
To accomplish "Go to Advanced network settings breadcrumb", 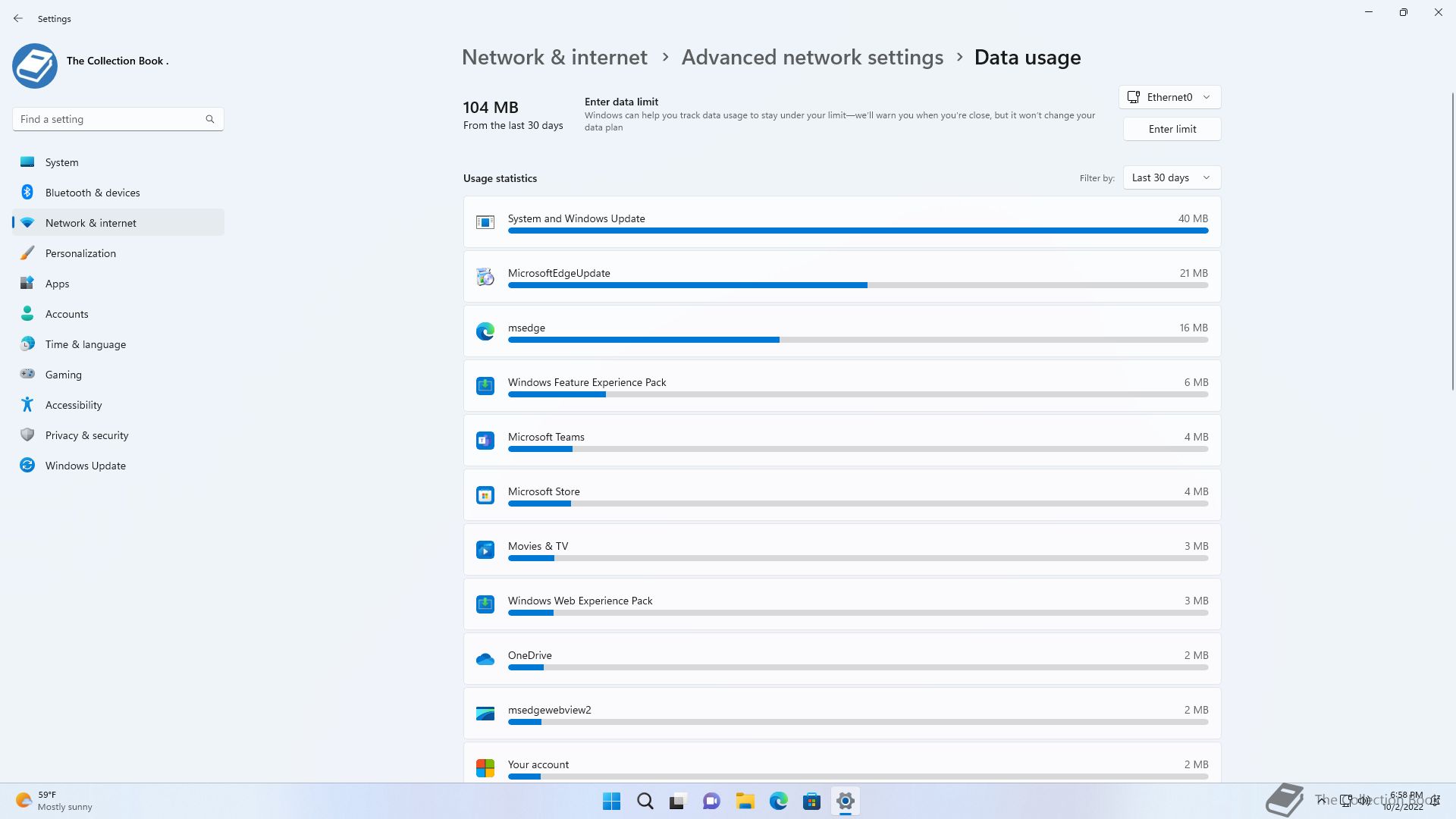I will coord(812,58).
